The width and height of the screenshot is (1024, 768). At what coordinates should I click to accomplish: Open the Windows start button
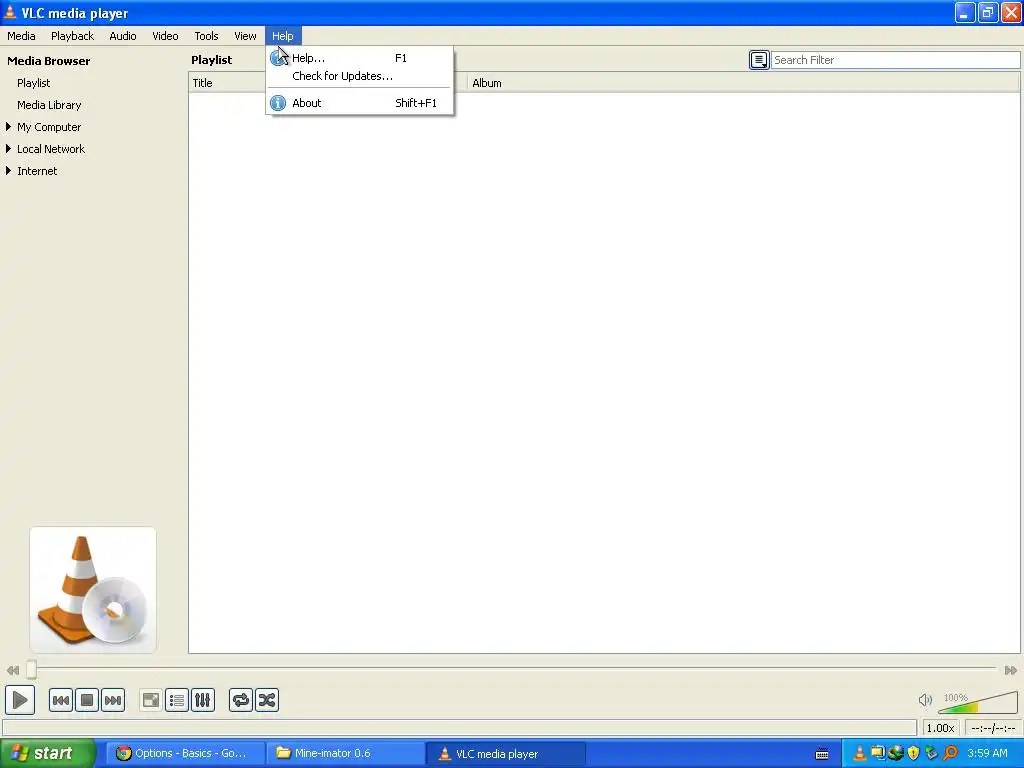tap(48, 754)
